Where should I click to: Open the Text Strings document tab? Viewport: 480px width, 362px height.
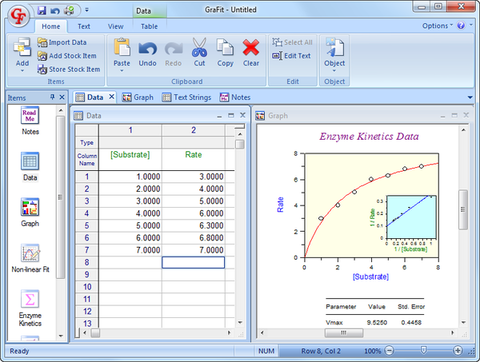187,97
